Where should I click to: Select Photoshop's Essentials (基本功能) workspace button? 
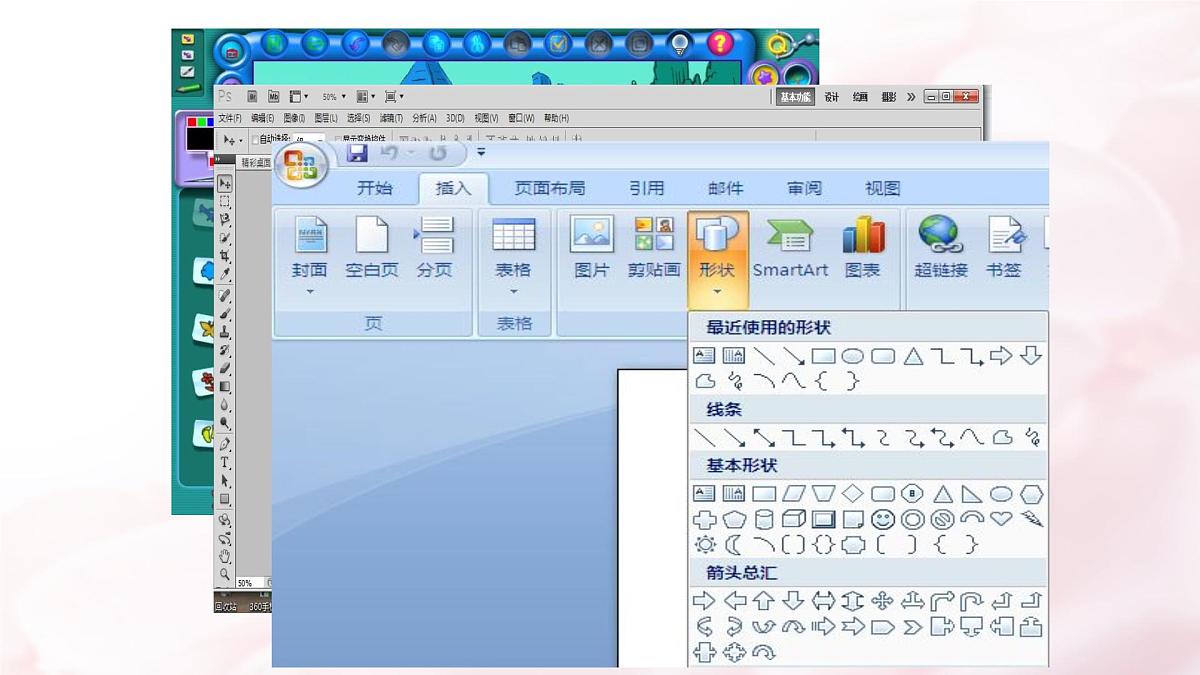click(796, 97)
